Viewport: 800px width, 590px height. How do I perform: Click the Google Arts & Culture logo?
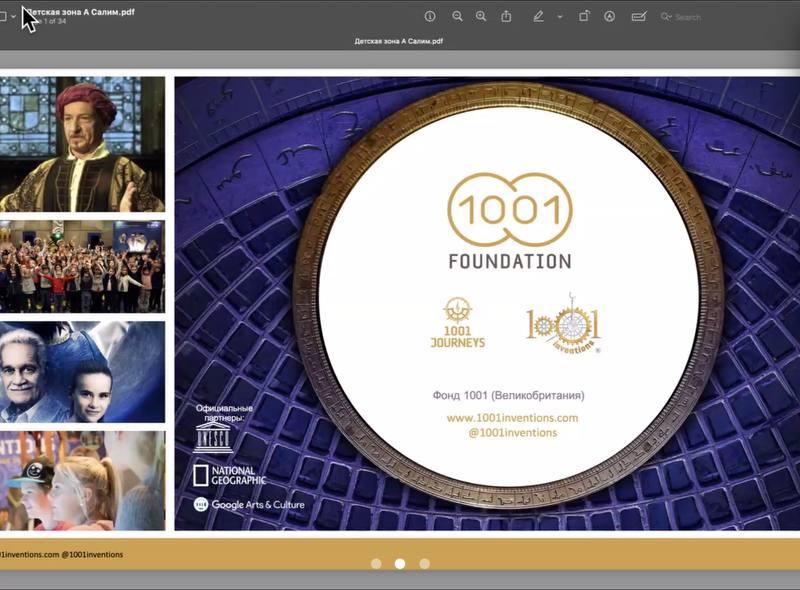(249, 504)
